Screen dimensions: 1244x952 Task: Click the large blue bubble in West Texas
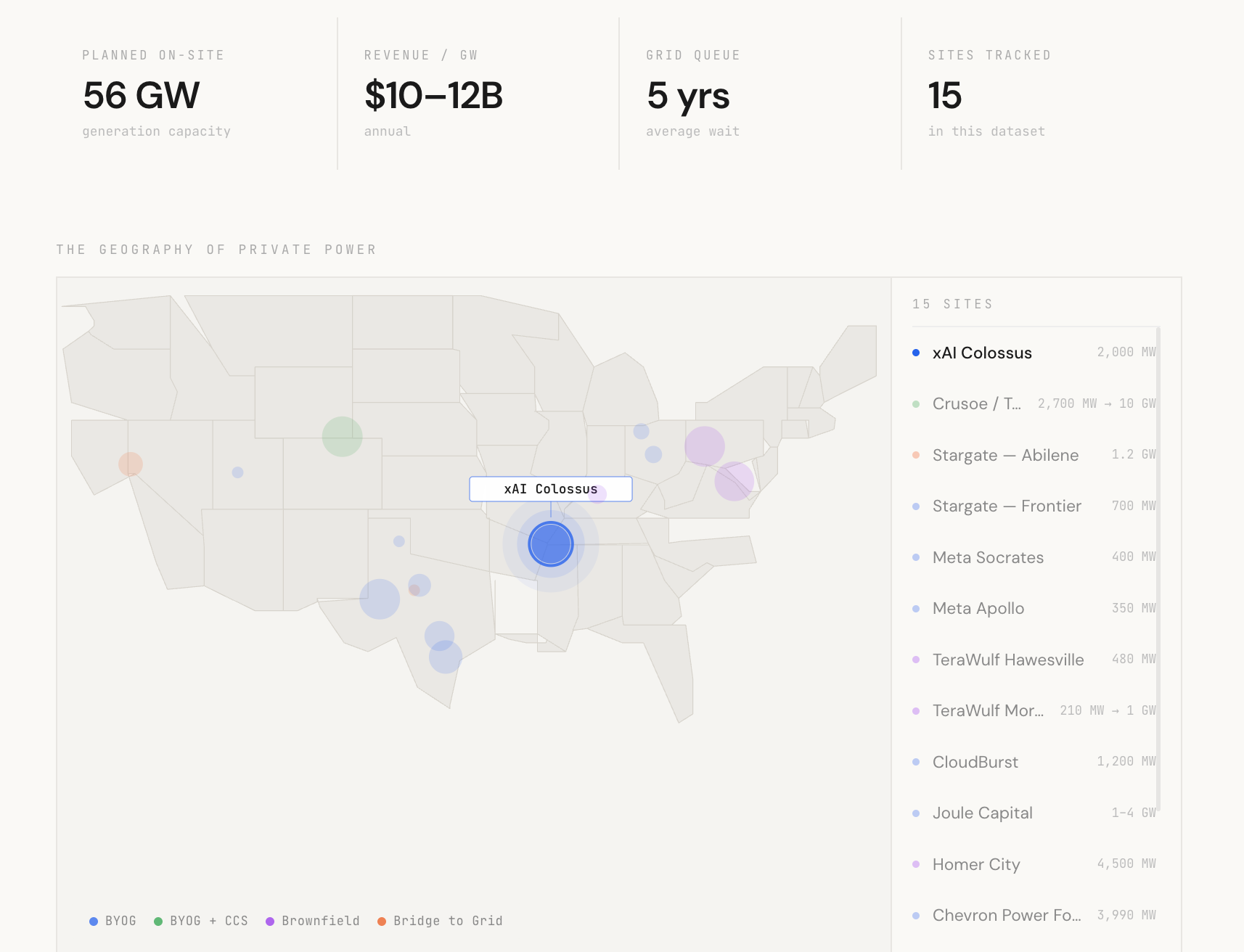(x=380, y=599)
